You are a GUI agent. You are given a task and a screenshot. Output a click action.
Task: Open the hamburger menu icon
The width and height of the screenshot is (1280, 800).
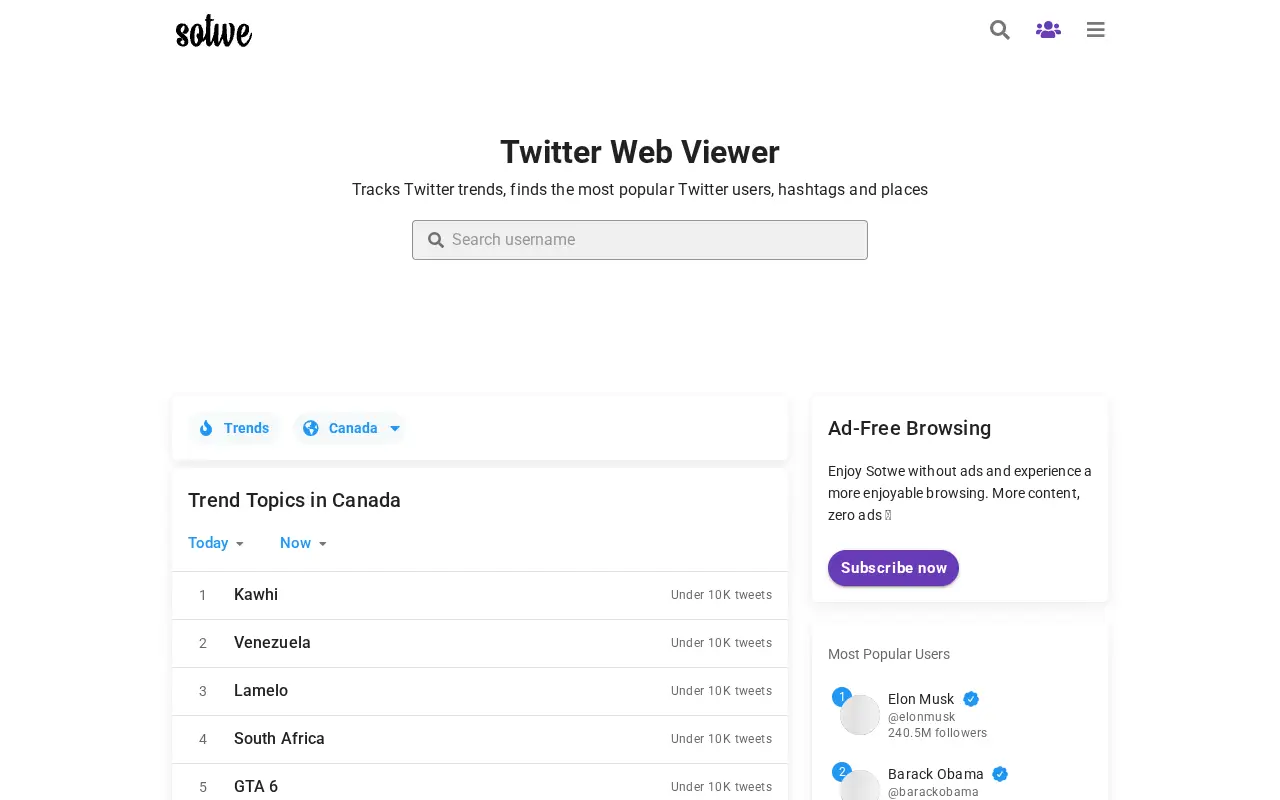click(1096, 30)
